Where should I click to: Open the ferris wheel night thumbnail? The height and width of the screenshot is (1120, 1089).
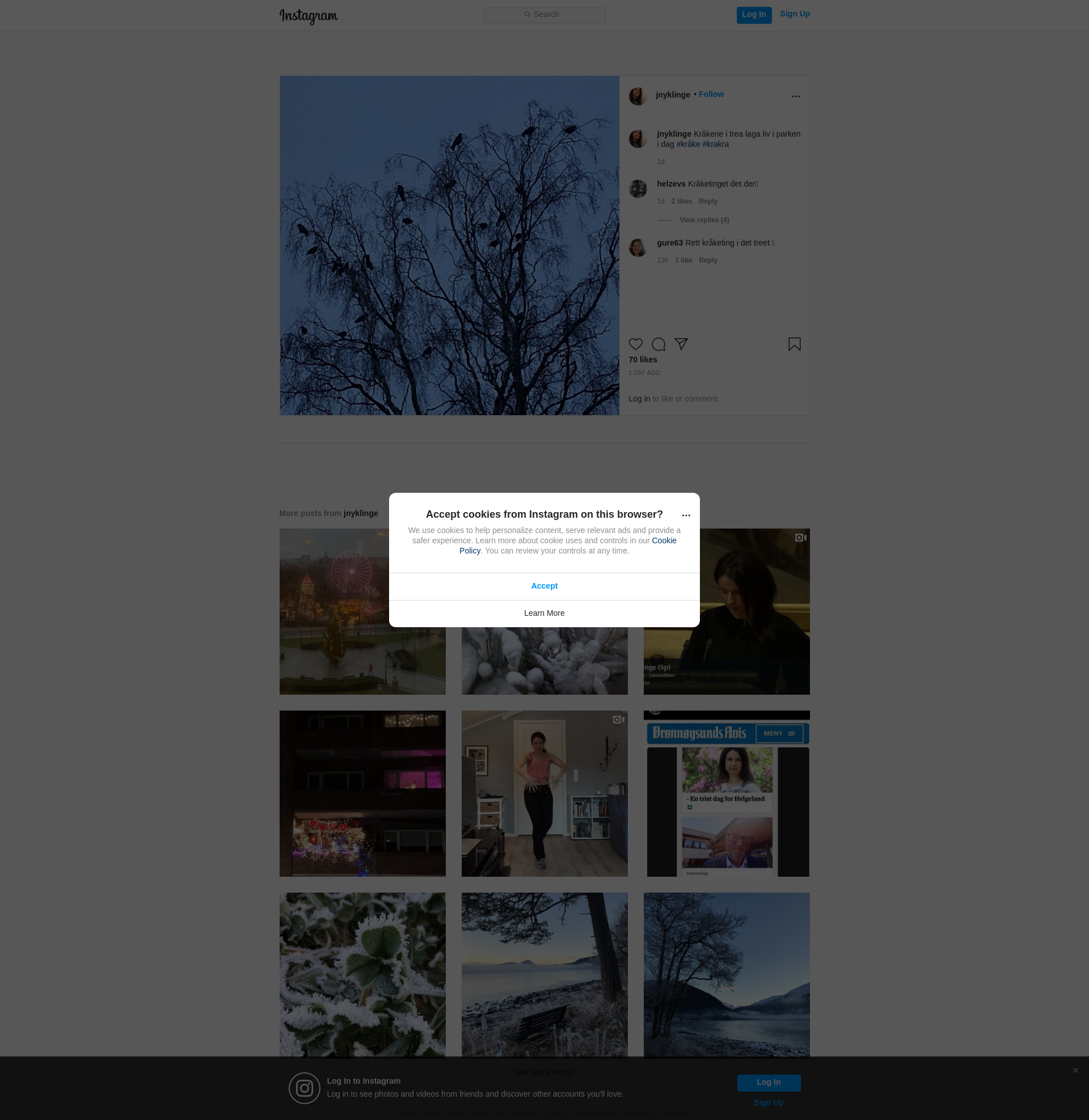[362, 611]
